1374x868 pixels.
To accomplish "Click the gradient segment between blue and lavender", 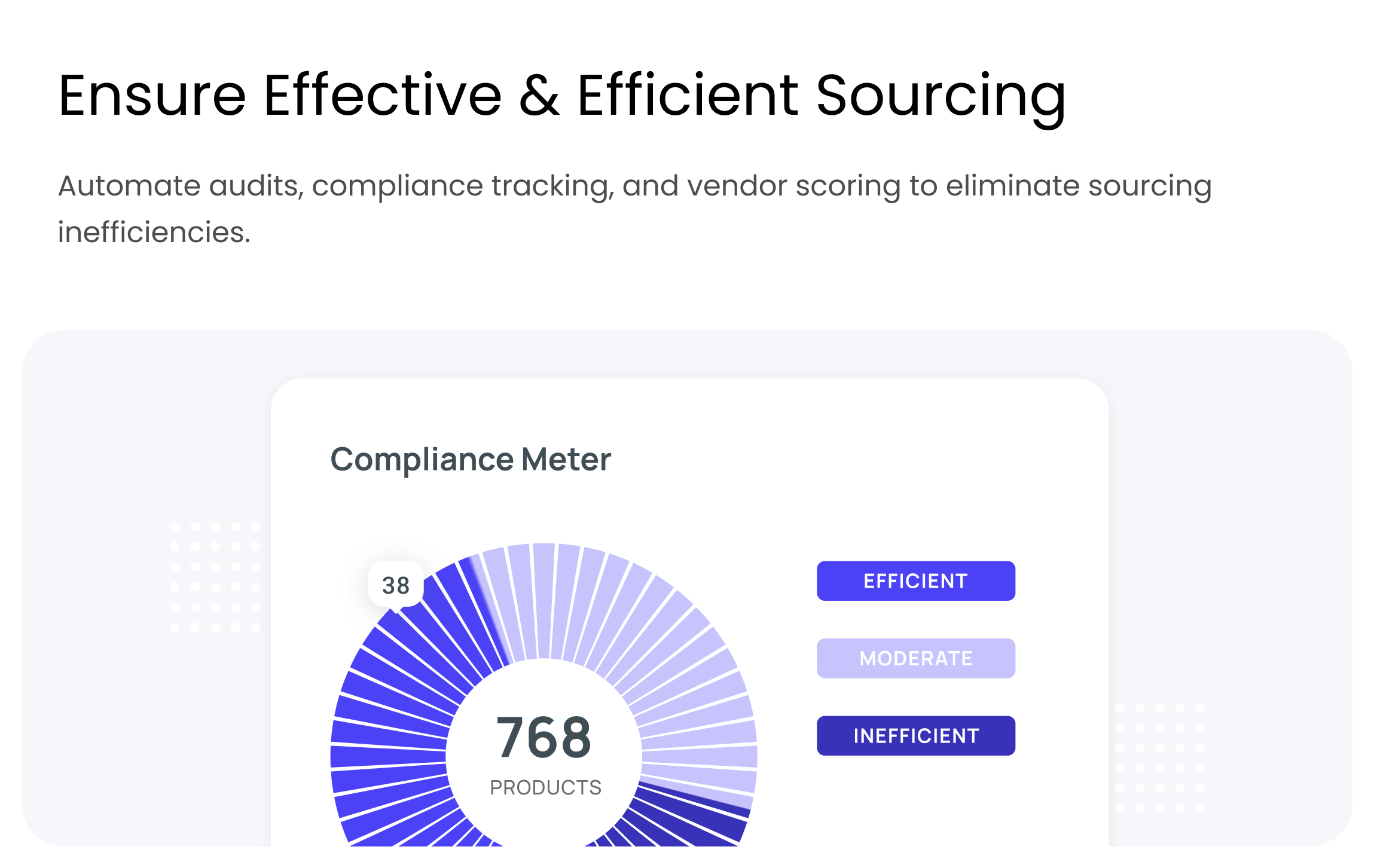I will [x=487, y=610].
